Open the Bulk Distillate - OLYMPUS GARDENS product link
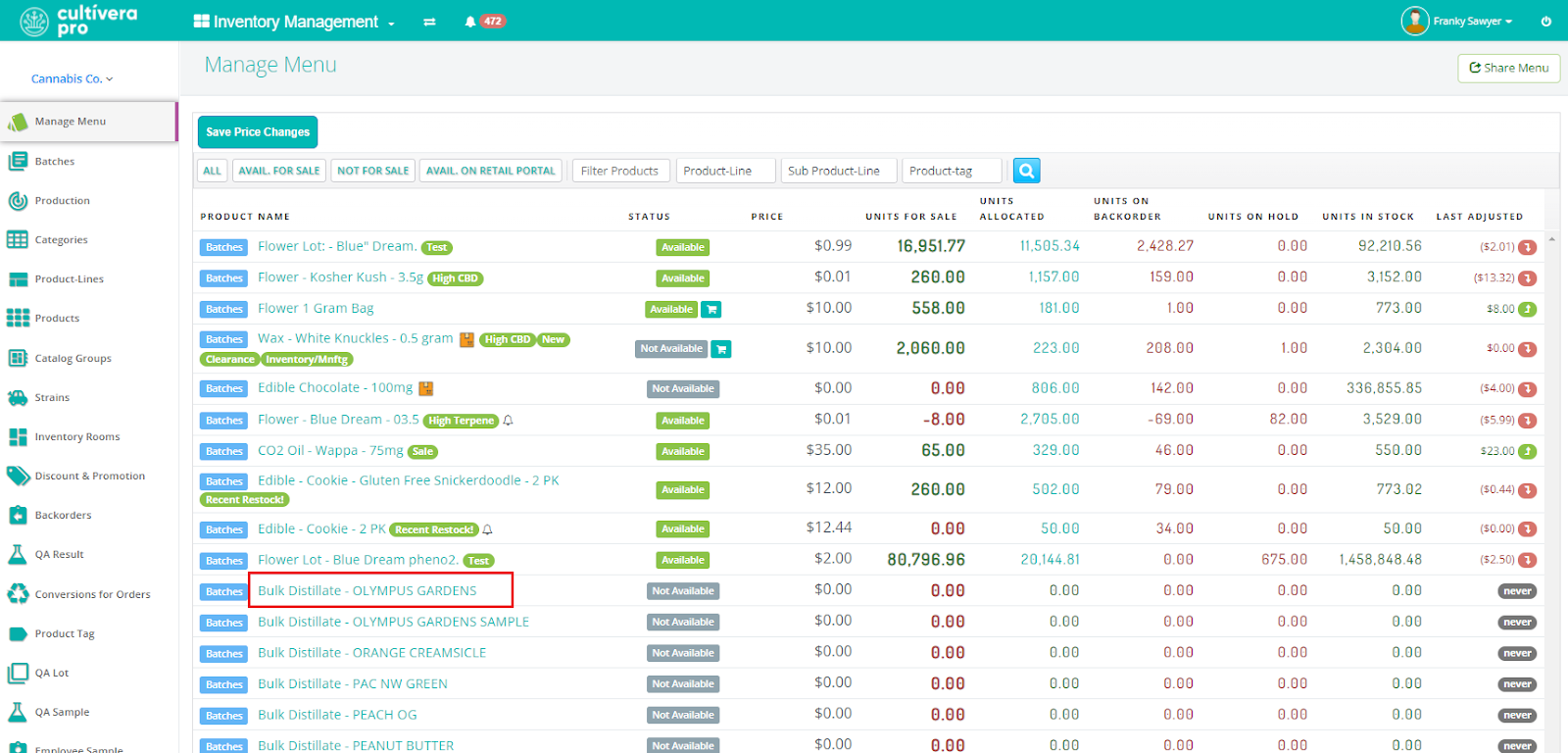The height and width of the screenshot is (753, 1568). [367, 590]
